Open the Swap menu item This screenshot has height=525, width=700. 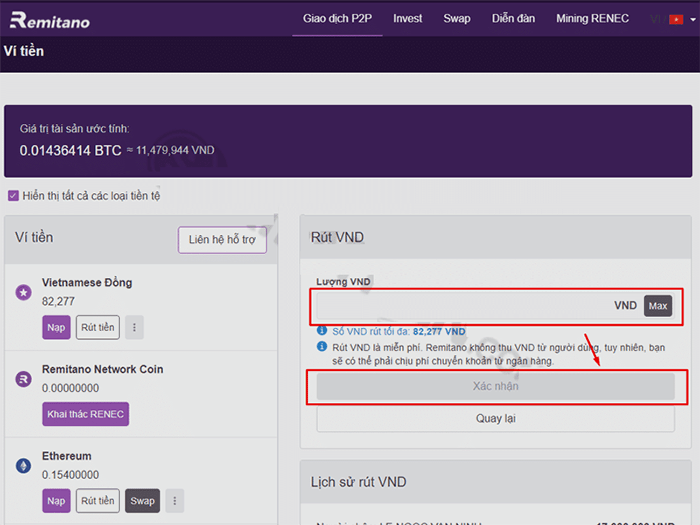pyautogui.click(x=457, y=19)
